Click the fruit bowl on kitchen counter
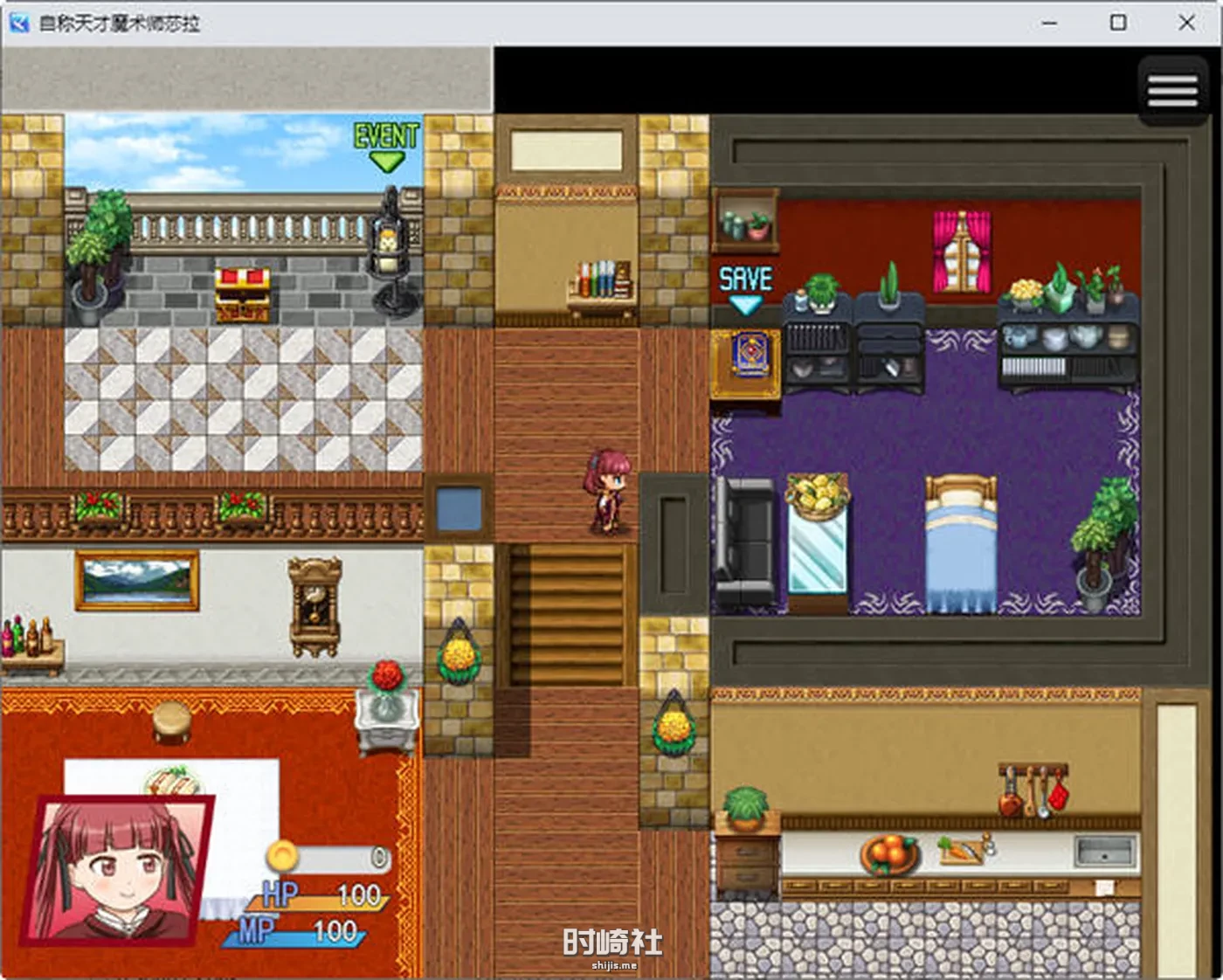Image resolution: width=1223 pixels, height=980 pixels. (x=890, y=854)
